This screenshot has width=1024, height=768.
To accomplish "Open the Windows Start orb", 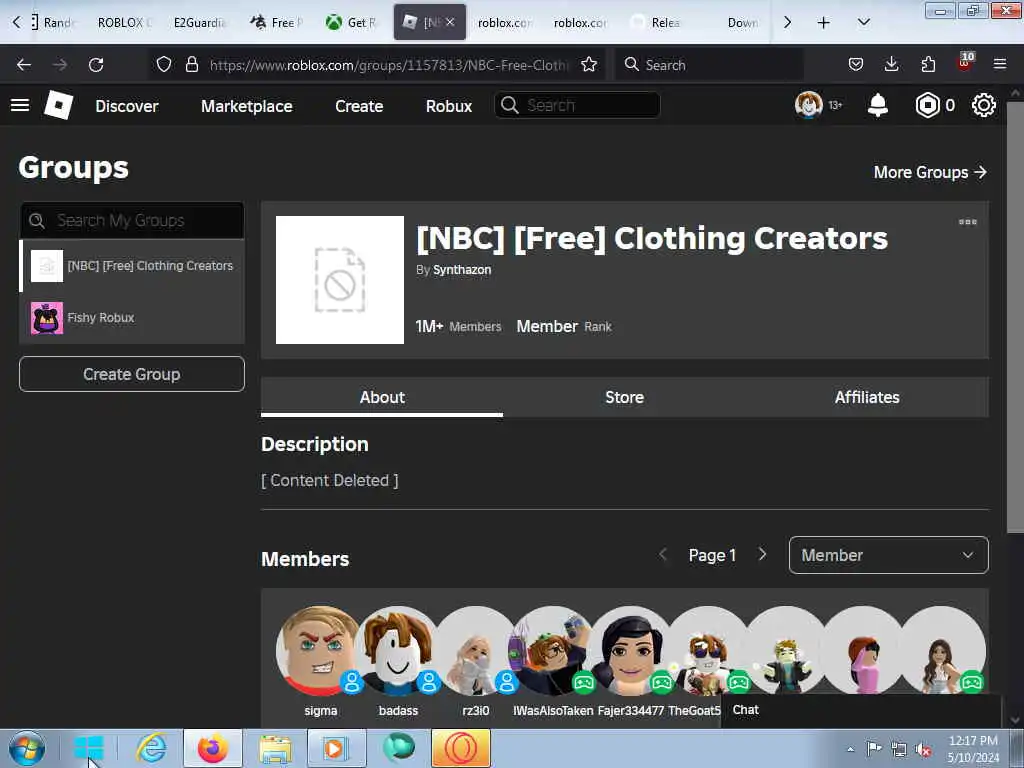I will pos(27,748).
